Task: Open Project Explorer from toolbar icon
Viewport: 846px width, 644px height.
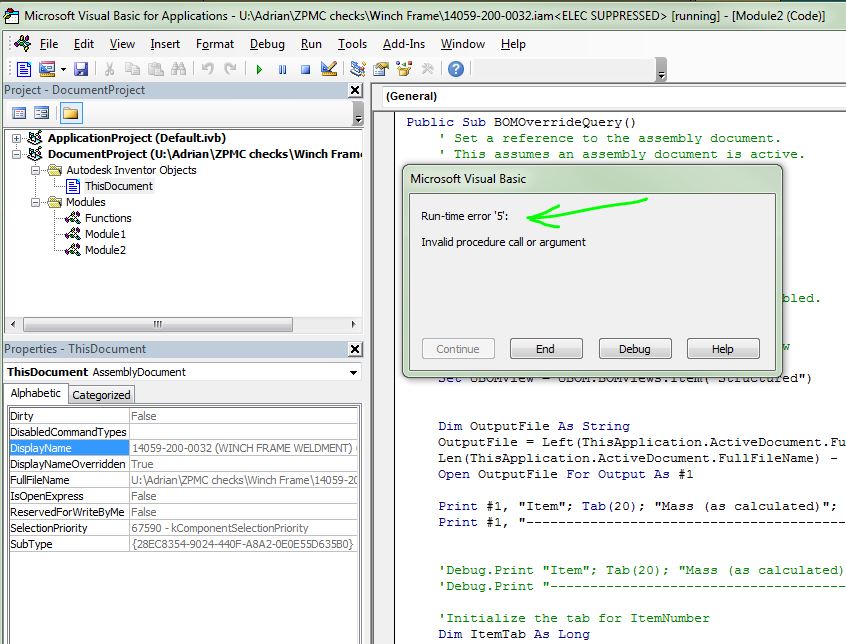Action: click(358, 69)
